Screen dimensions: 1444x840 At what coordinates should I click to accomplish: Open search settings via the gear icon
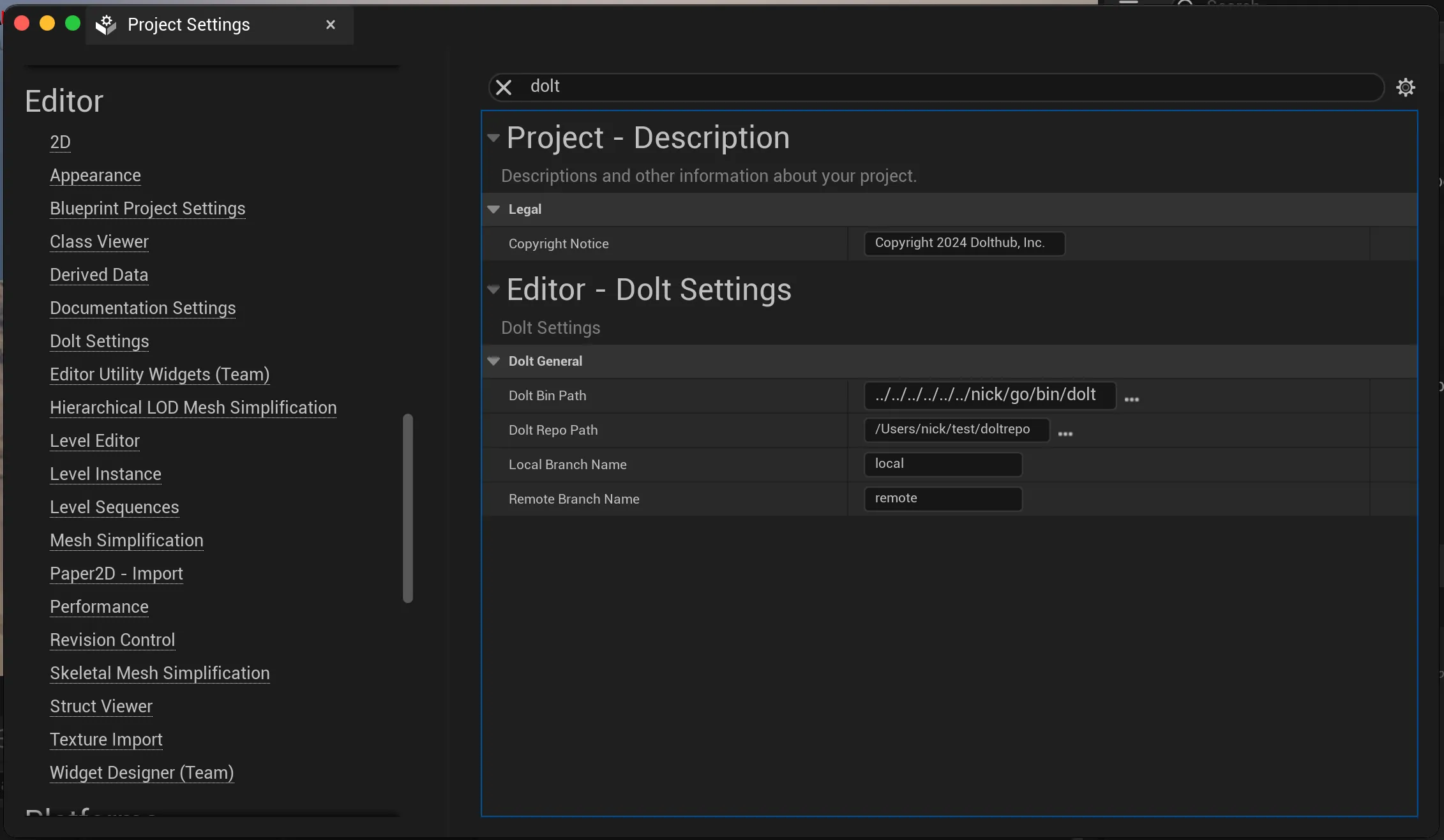[x=1406, y=87]
